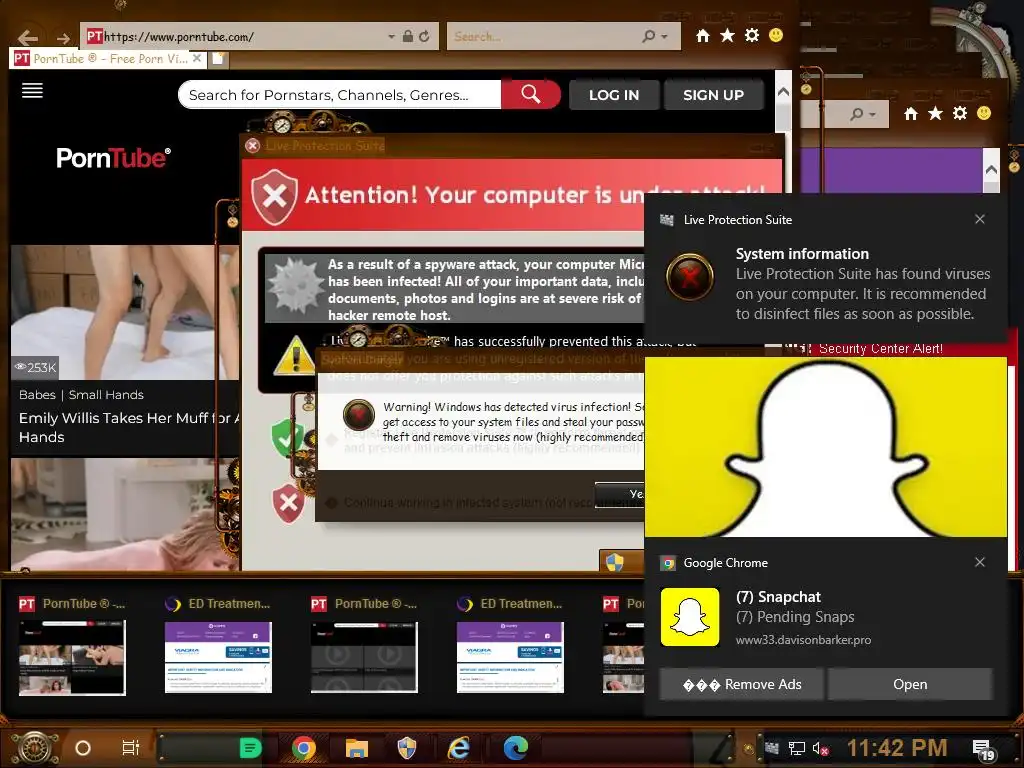
Task: Click the LOG IN button
Action: pyautogui.click(x=614, y=95)
